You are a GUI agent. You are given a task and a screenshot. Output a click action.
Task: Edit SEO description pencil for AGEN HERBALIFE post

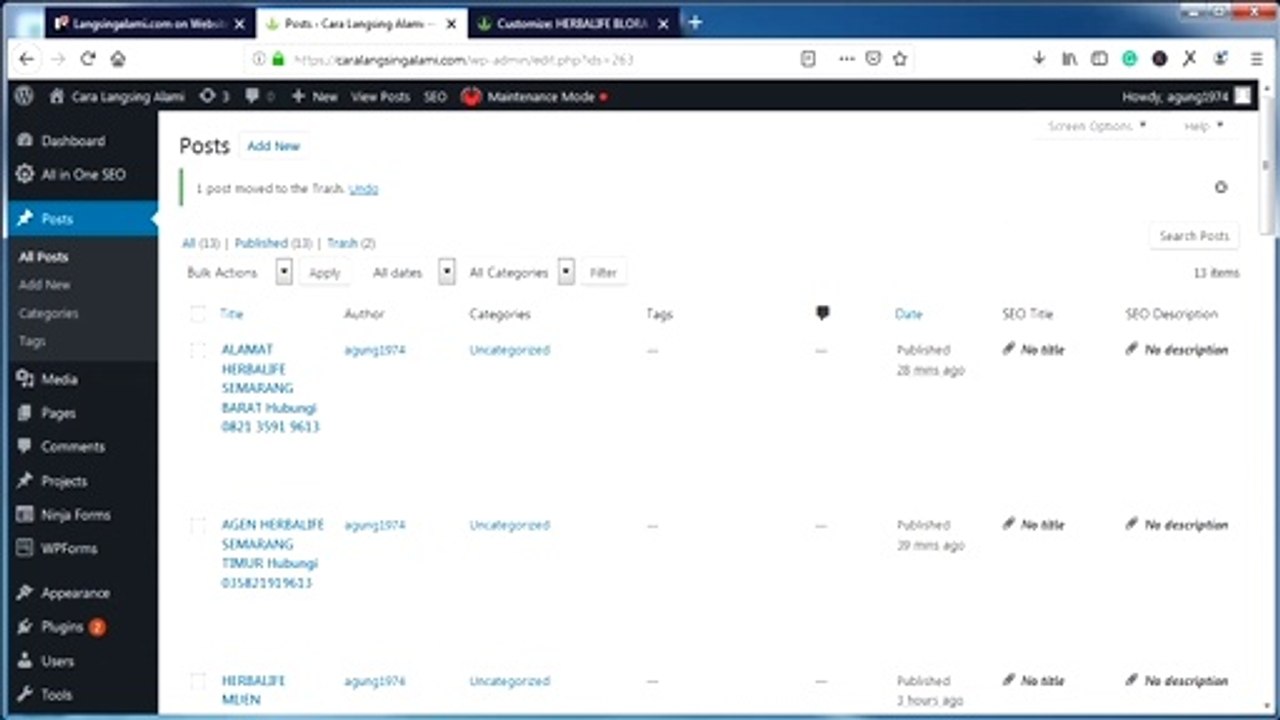coord(1132,524)
